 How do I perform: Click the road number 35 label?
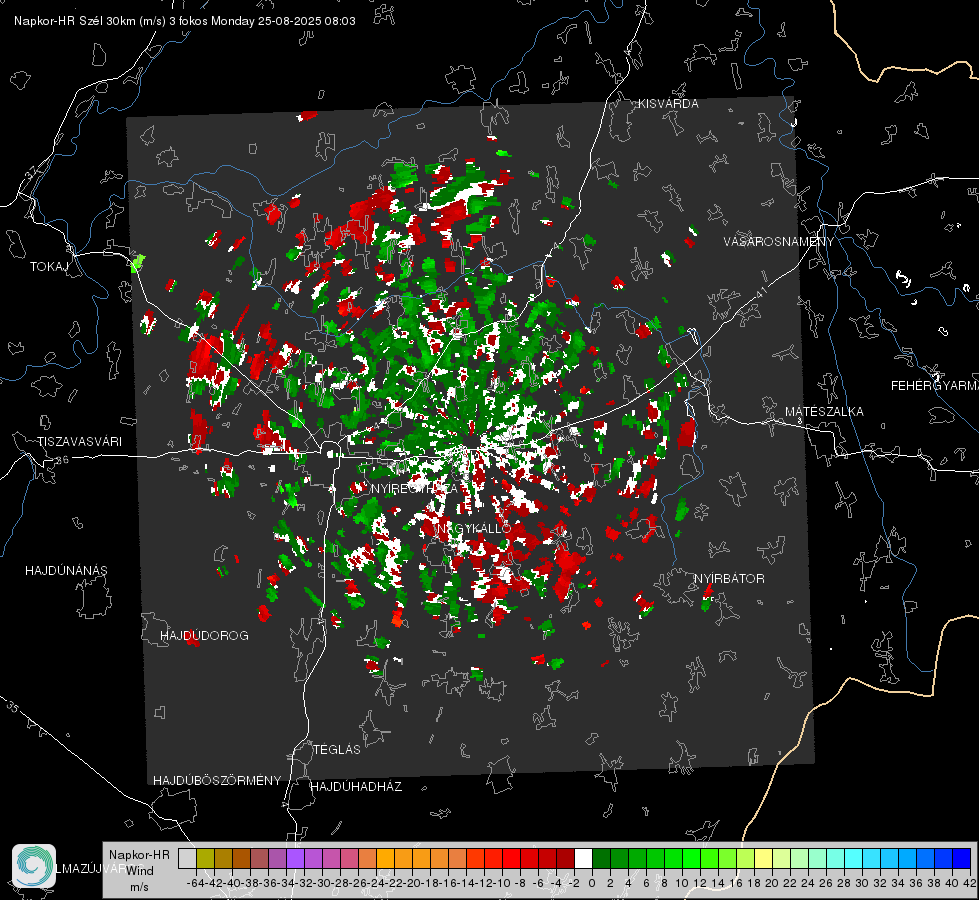(13, 707)
